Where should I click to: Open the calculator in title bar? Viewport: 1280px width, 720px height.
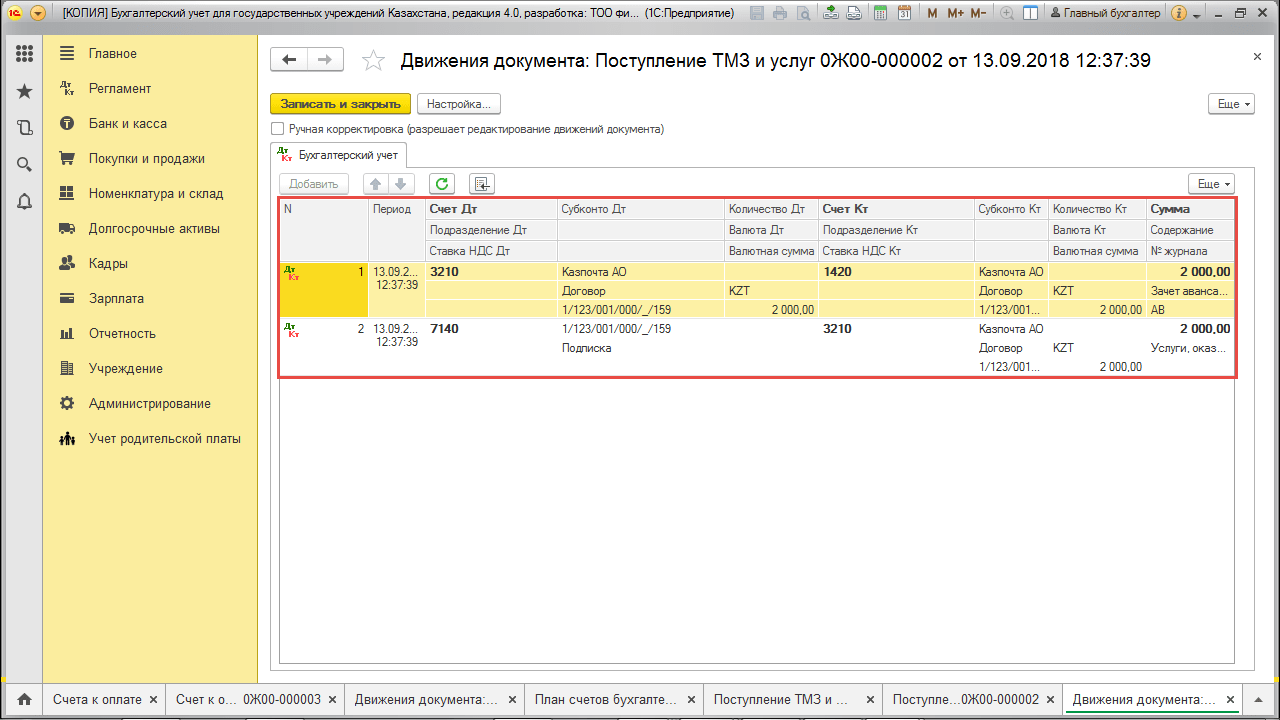point(879,14)
